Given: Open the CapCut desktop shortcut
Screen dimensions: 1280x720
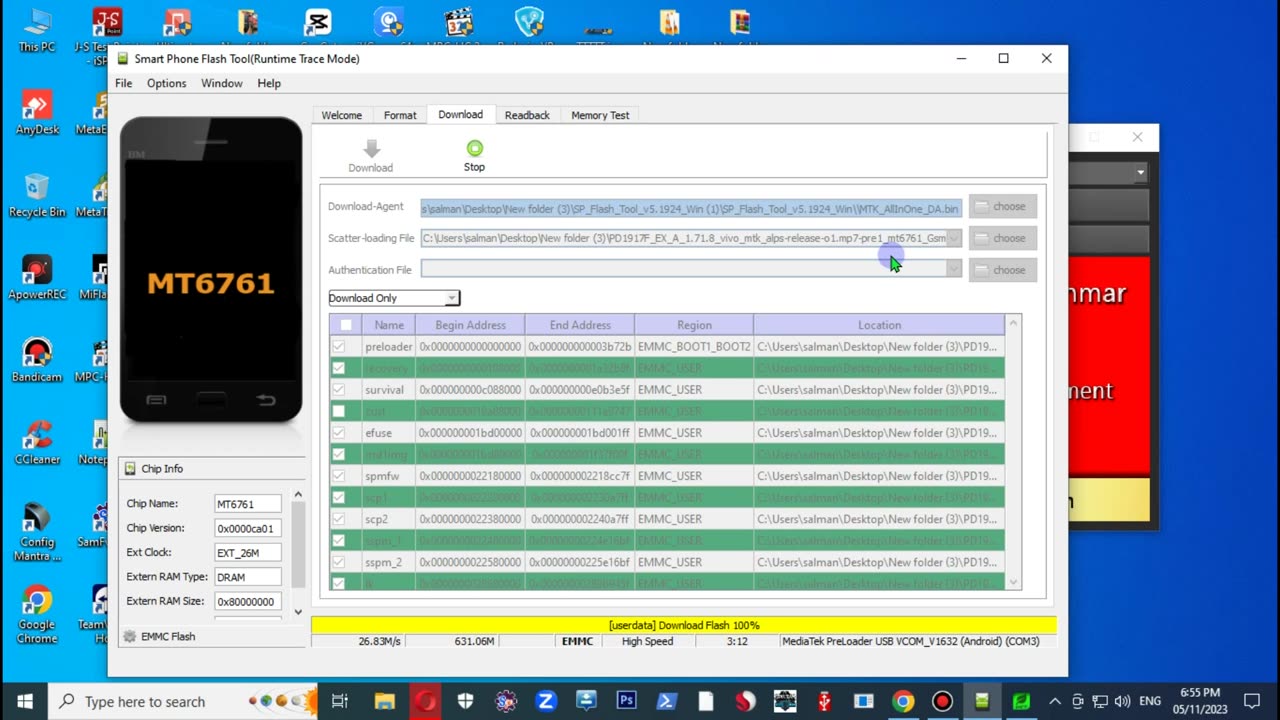Looking at the screenshot, I should [x=317, y=22].
